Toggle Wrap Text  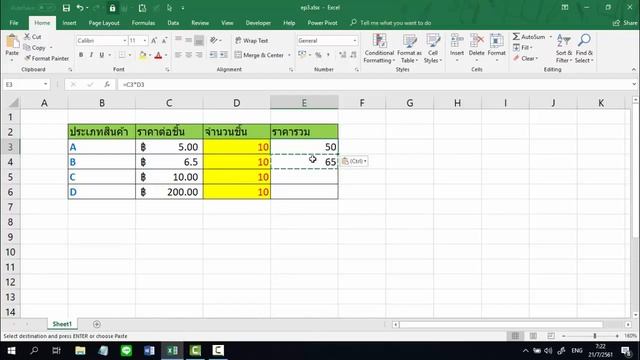coord(252,40)
